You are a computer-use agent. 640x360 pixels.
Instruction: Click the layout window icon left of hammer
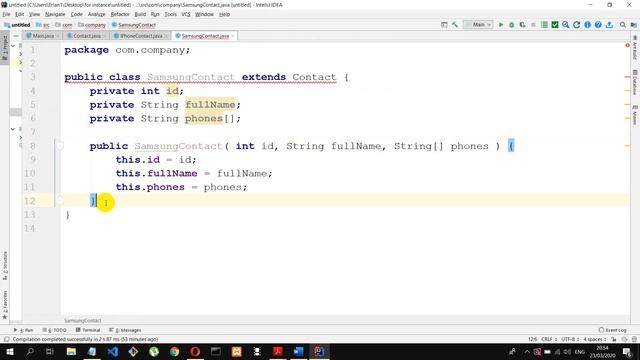(x=444, y=25)
